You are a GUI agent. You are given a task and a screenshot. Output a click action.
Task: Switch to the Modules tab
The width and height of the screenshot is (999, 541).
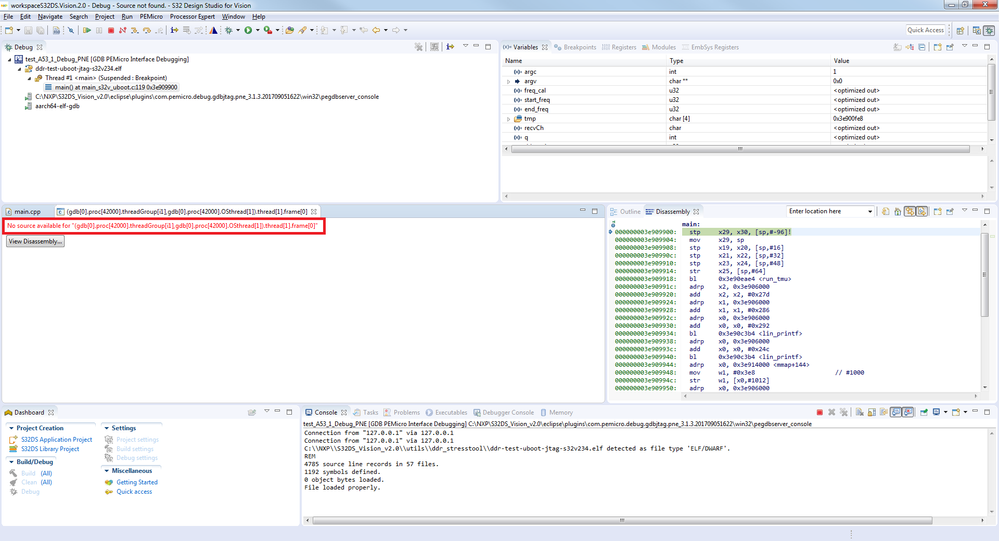point(659,47)
